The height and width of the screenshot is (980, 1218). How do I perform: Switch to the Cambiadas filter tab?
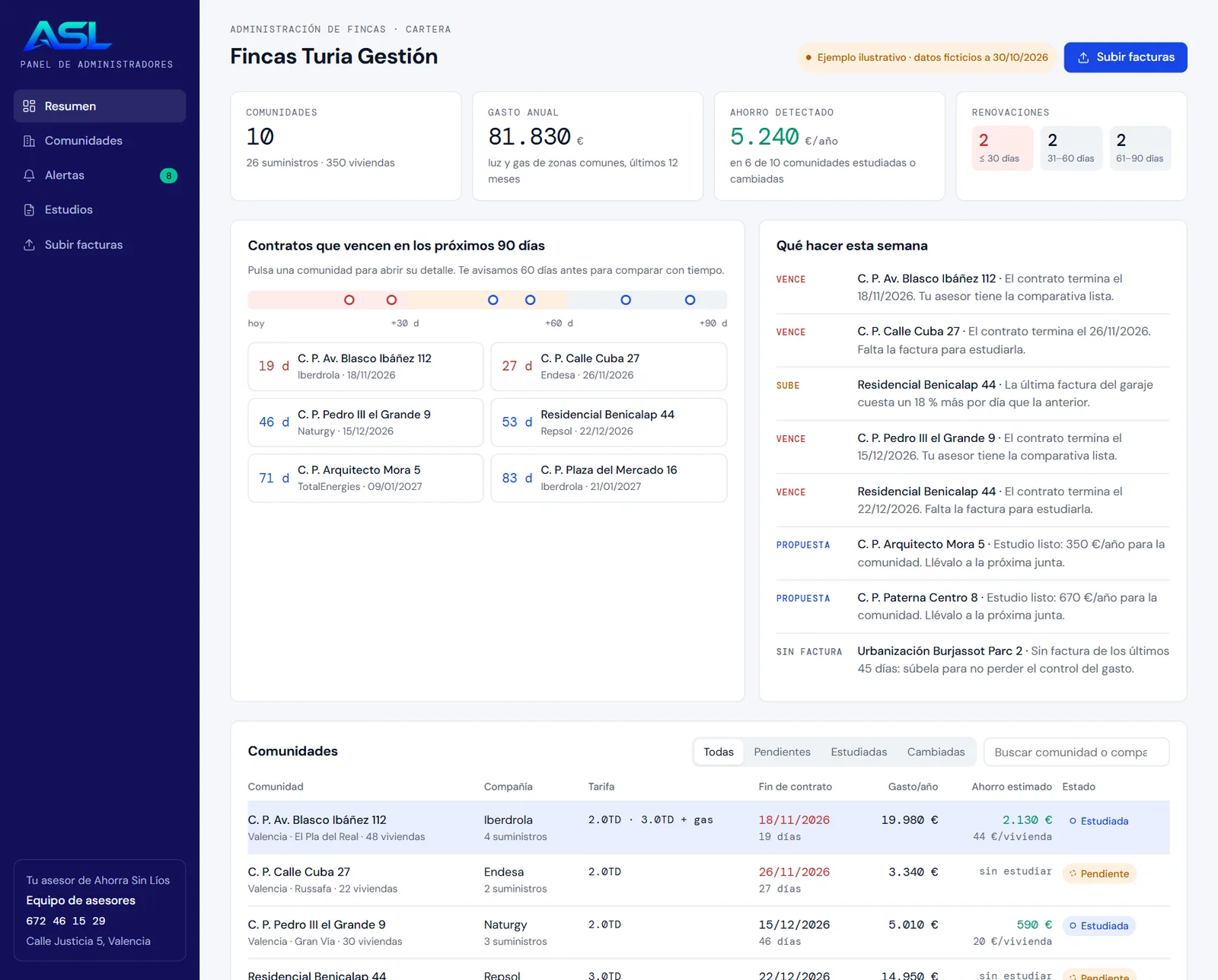click(x=936, y=752)
